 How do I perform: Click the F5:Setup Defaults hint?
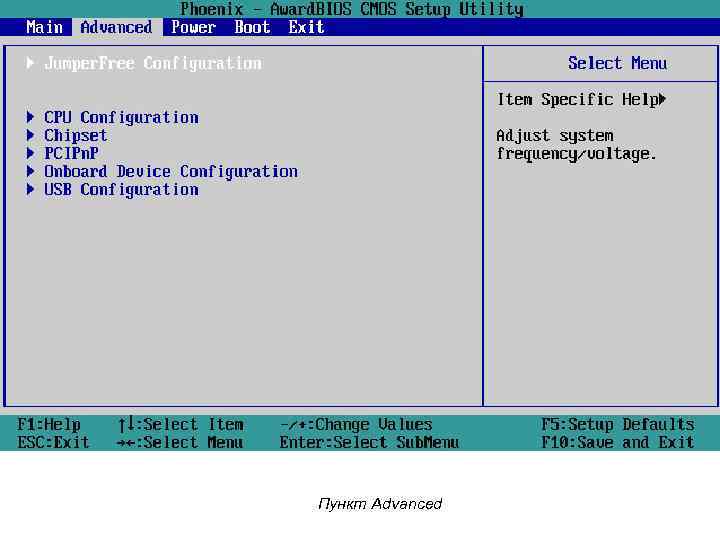pos(618,424)
